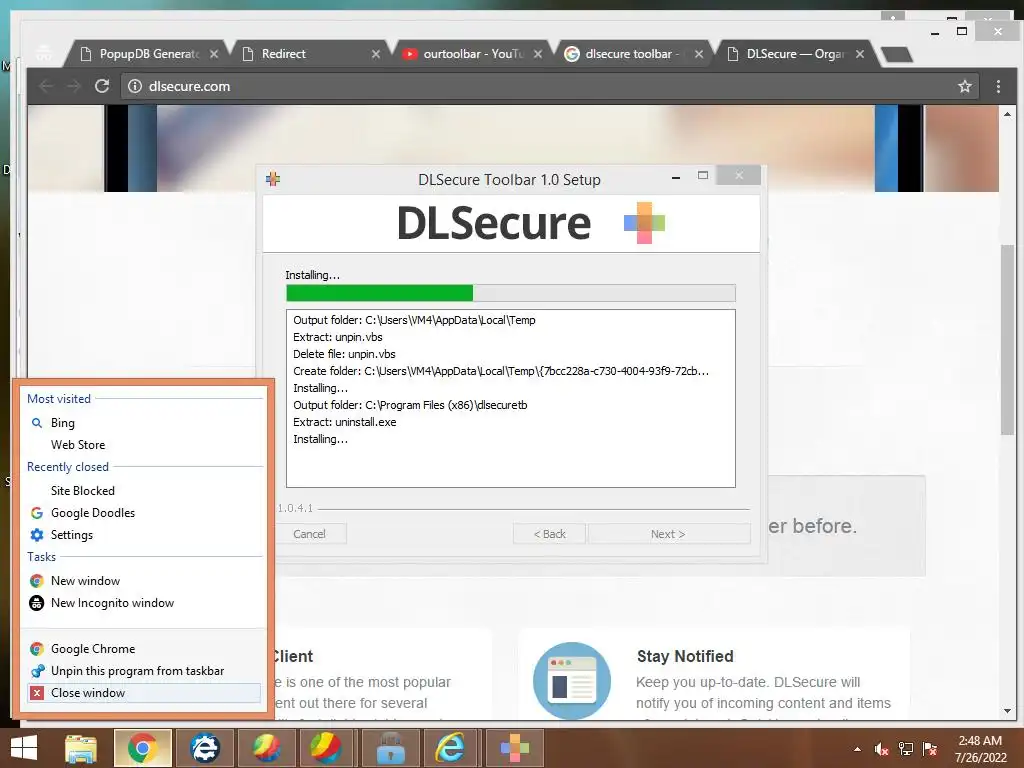The height and width of the screenshot is (768, 1024).
Task: Click 'Delete file: unpin.vbs' log line
Action: pyautogui.click(x=344, y=354)
